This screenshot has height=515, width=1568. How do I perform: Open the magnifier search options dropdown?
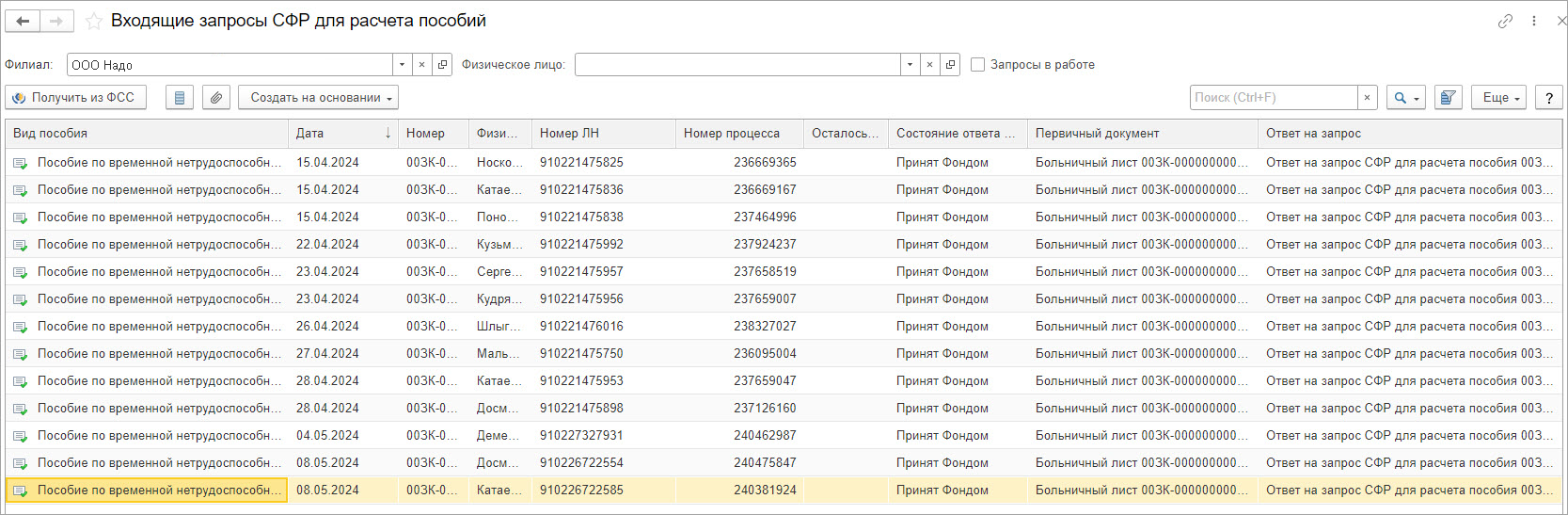pyautogui.click(x=1406, y=98)
